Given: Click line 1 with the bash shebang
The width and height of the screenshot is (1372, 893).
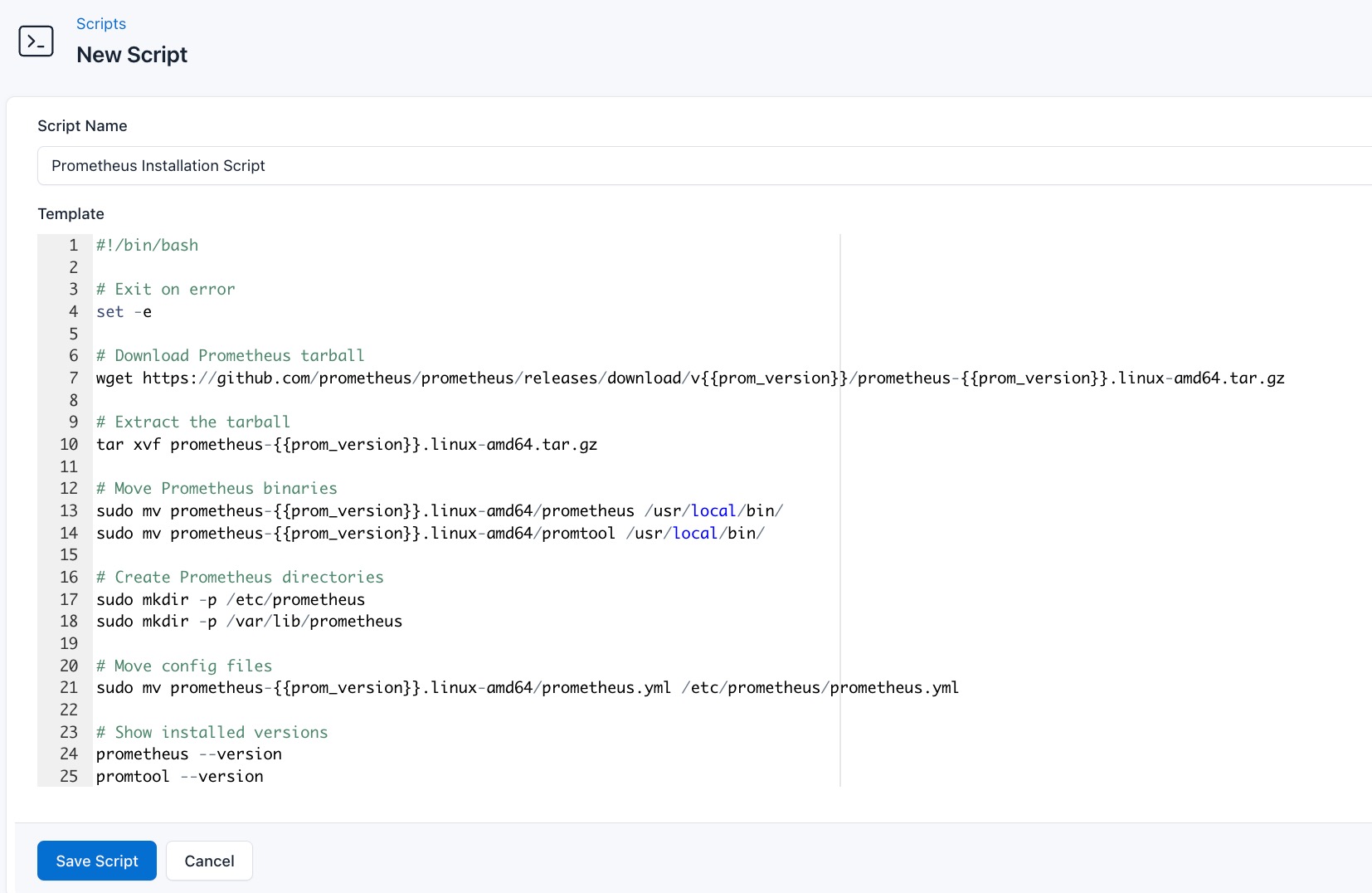Looking at the screenshot, I should 147,245.
